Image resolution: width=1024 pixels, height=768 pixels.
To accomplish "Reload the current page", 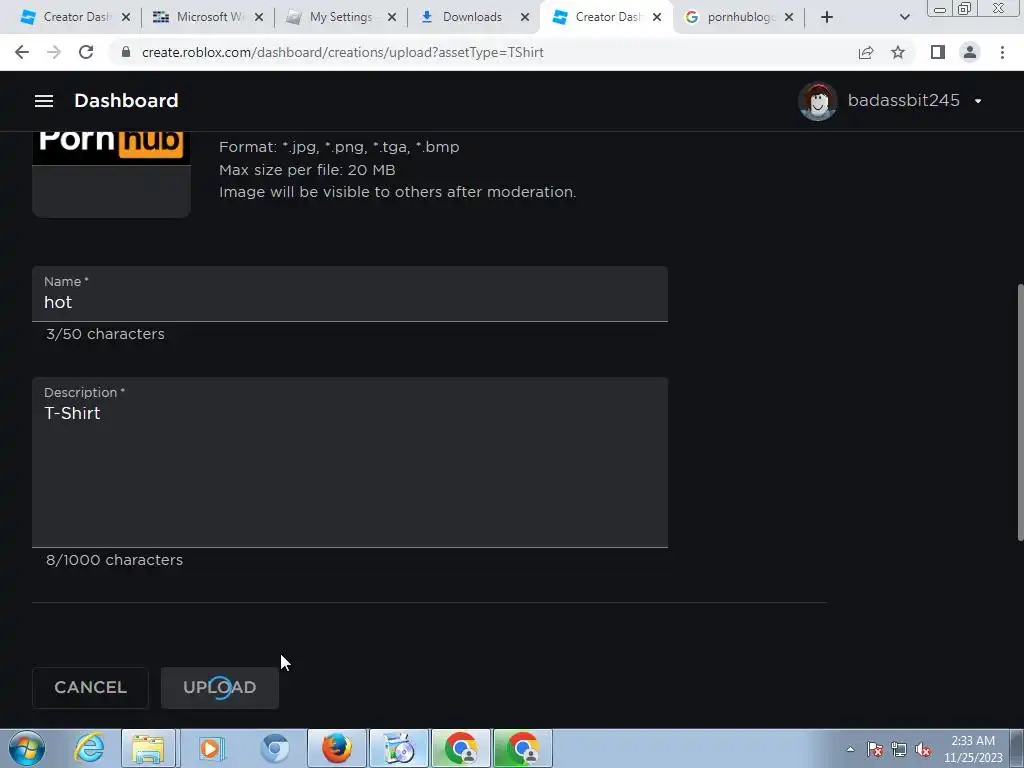I will (86, 52).
